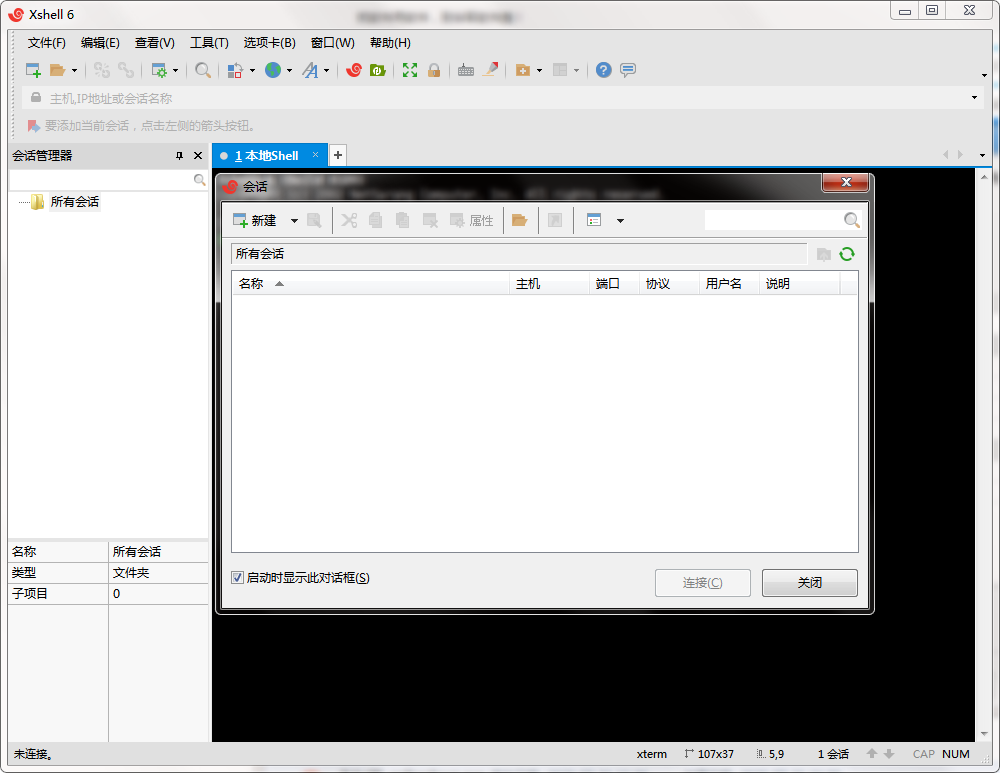
Task: Open the folder icon in main toolbar
Action: (x=57, y=70)
